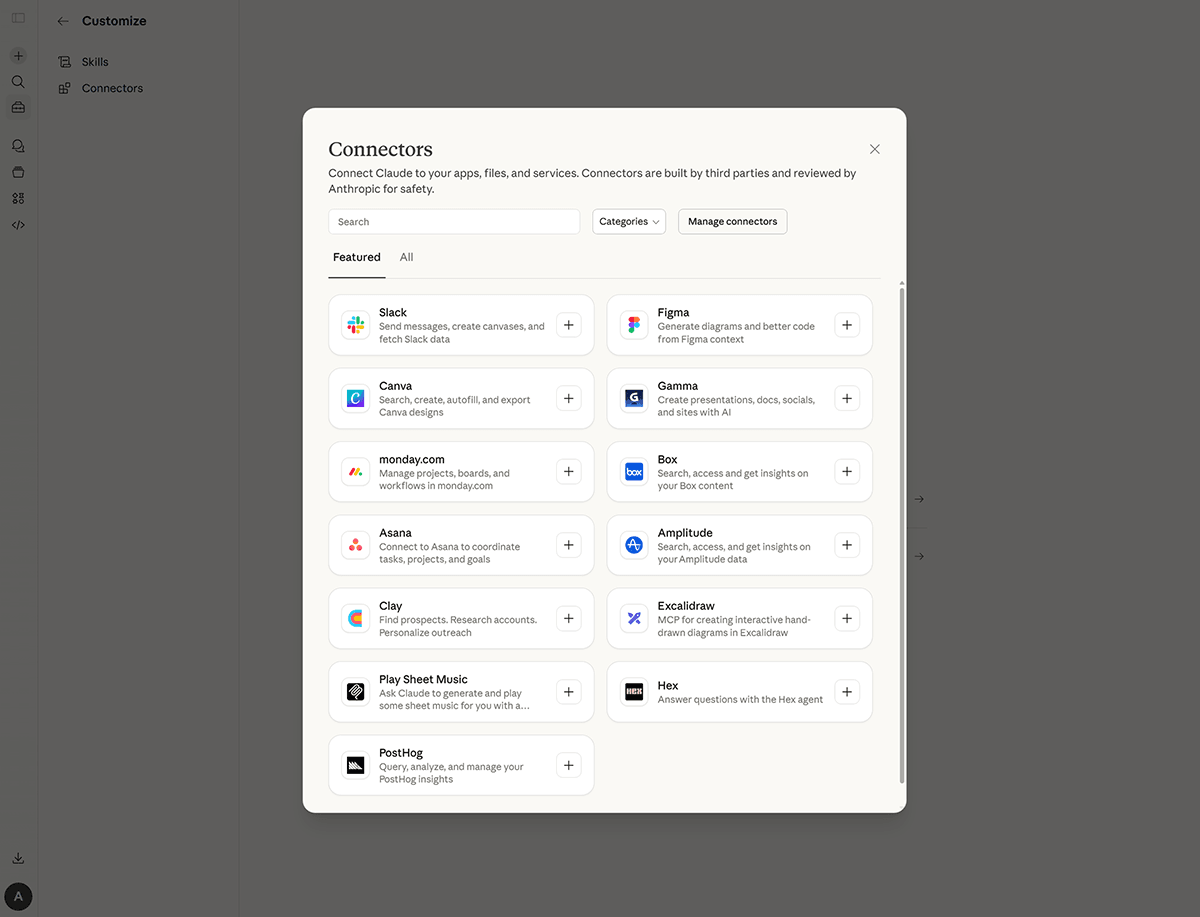
Task: Add the PostHog connector
Action: point(568,765)
